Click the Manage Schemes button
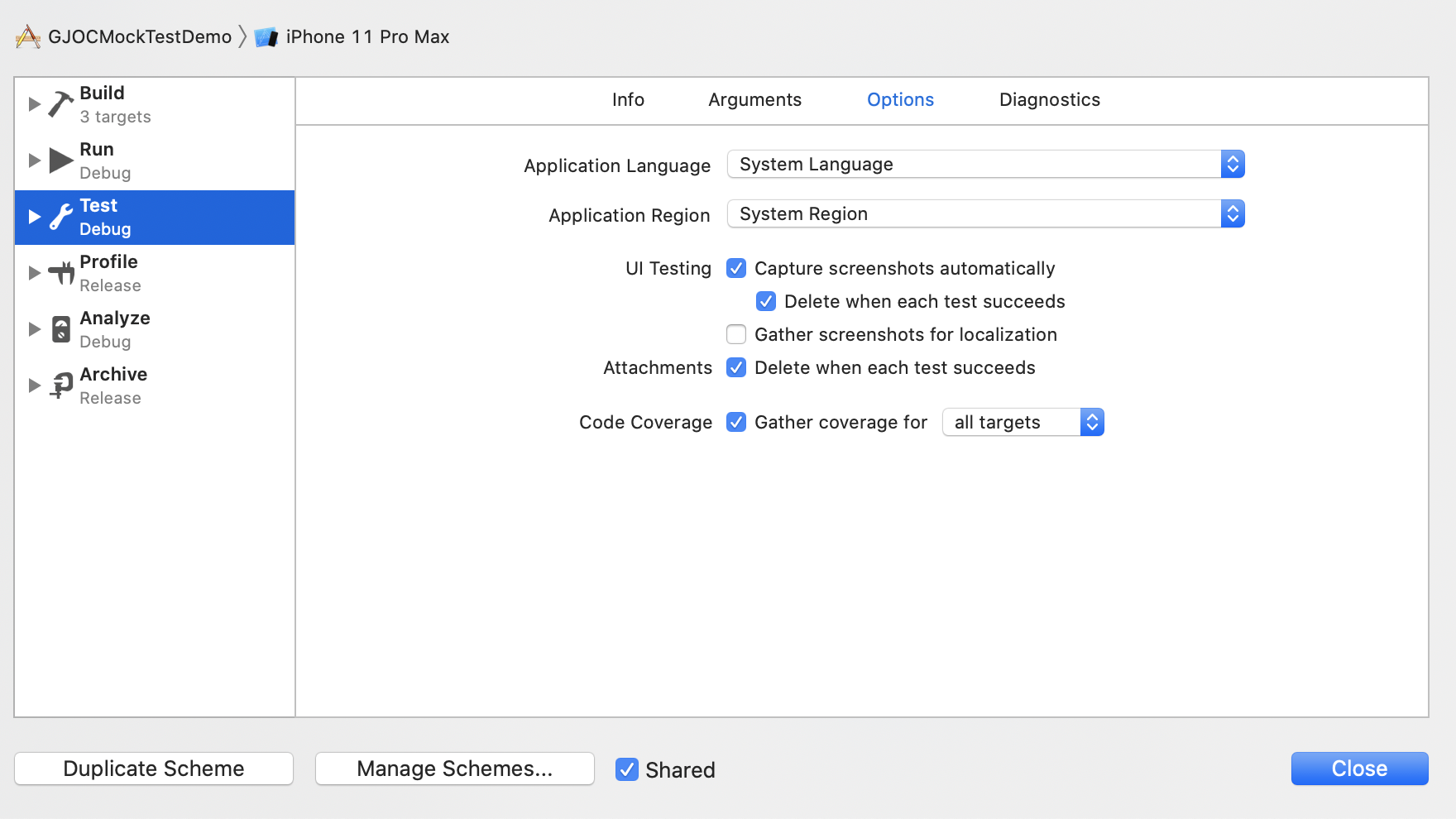Image resolution: width=1456 pixels, height=819 pixels. coord(454,769)
